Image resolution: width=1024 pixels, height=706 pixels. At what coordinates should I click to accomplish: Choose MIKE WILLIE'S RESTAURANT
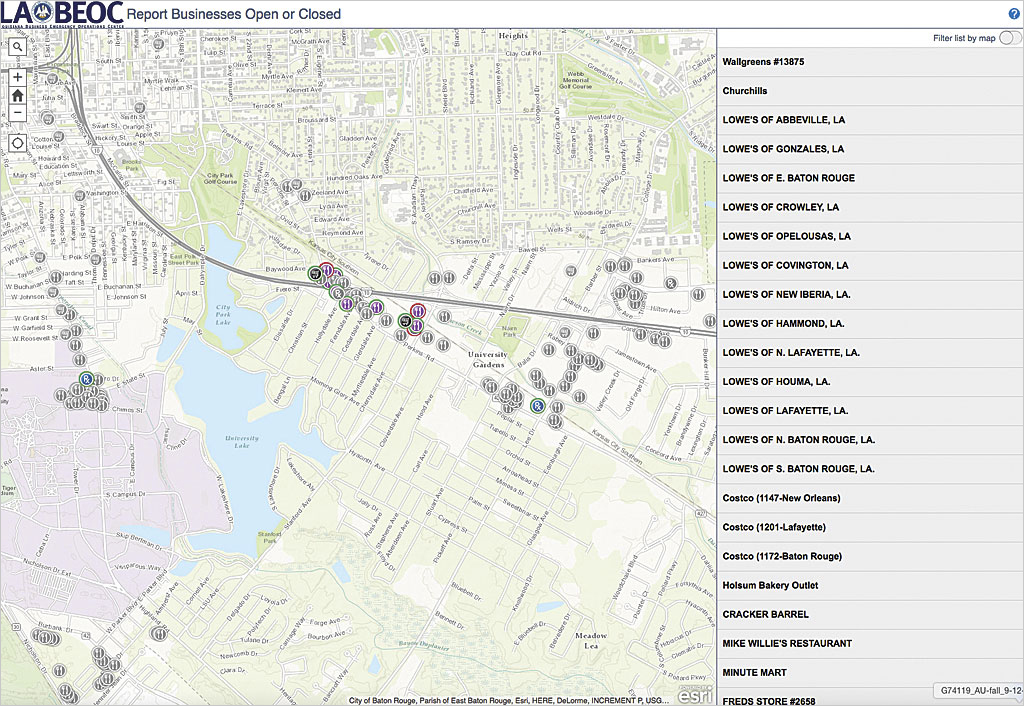pyautogui.click(x=870, y=643)
